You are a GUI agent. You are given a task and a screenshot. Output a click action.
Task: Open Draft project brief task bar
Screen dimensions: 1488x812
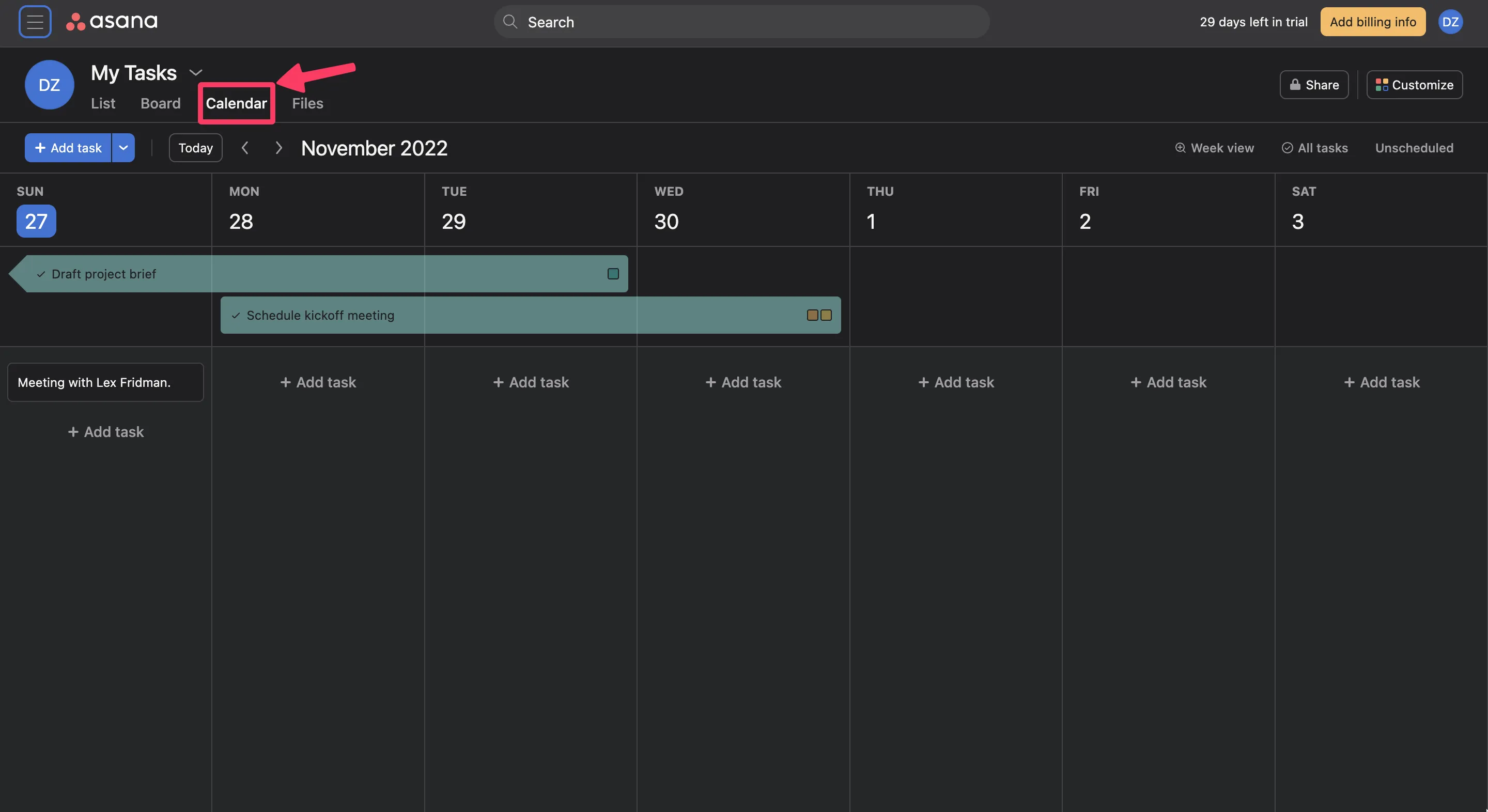[319, 274]
